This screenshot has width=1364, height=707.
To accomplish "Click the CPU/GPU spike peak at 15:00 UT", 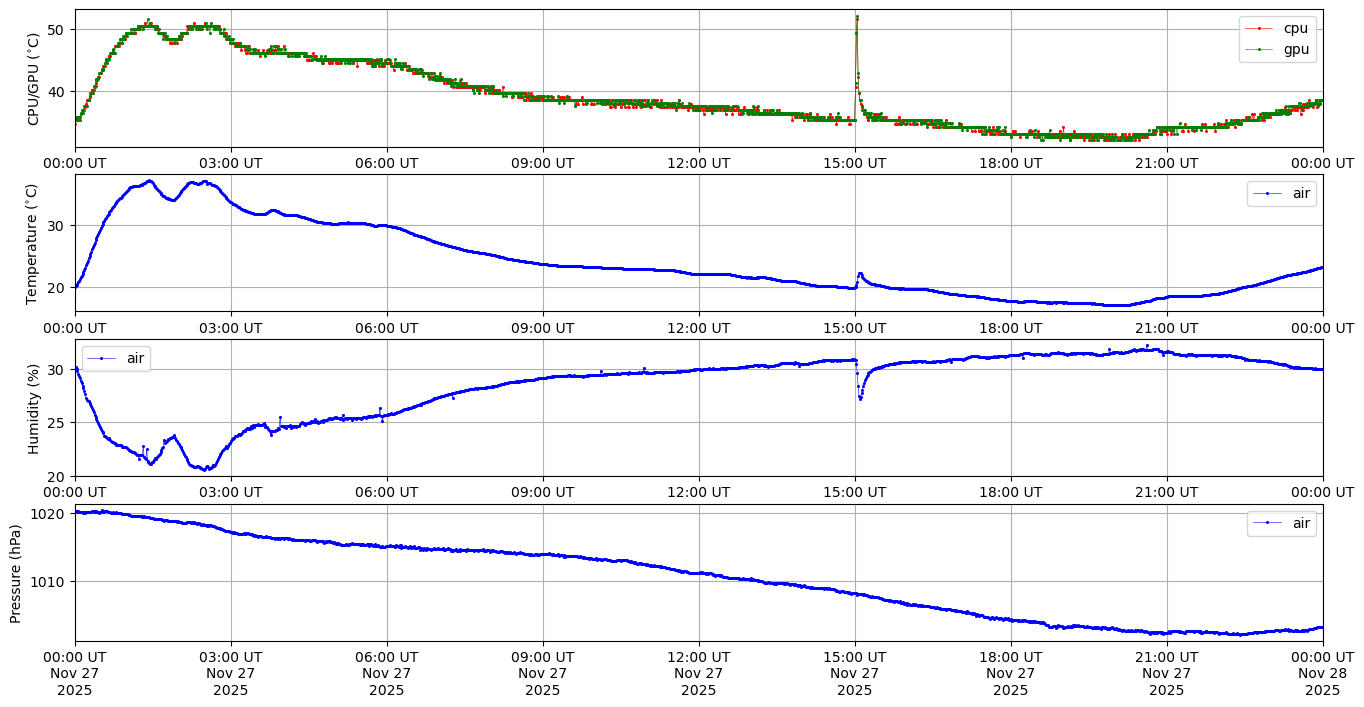I will (857, 17).
